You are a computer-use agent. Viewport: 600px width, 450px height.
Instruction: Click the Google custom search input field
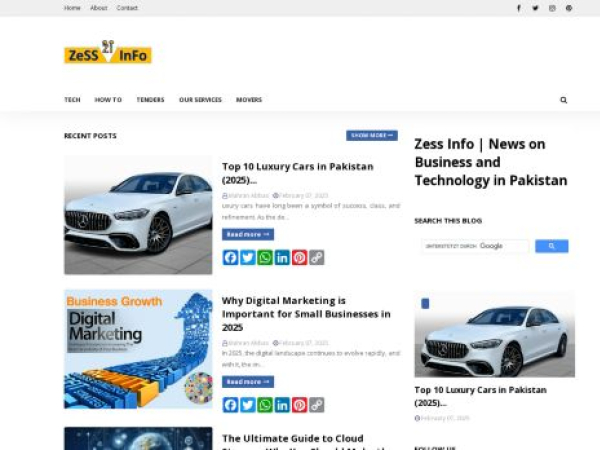coord(475,246)
